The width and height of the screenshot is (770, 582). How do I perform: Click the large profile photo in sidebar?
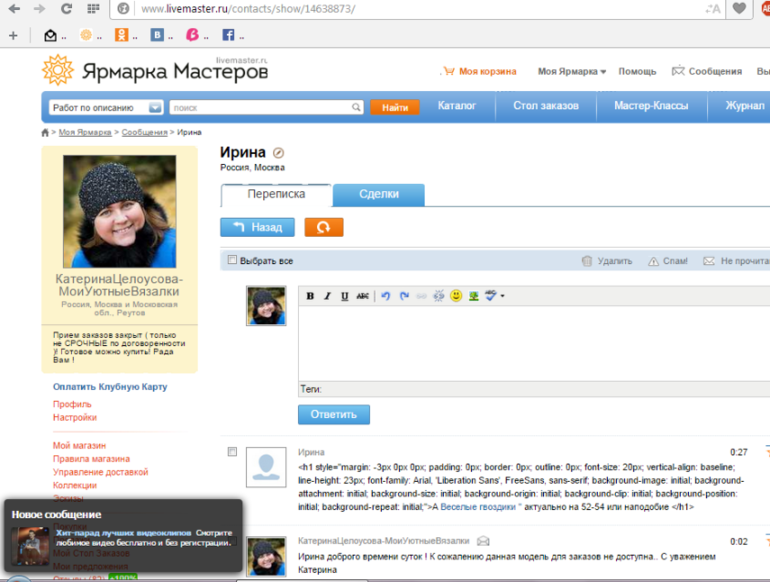pos(119,211)
